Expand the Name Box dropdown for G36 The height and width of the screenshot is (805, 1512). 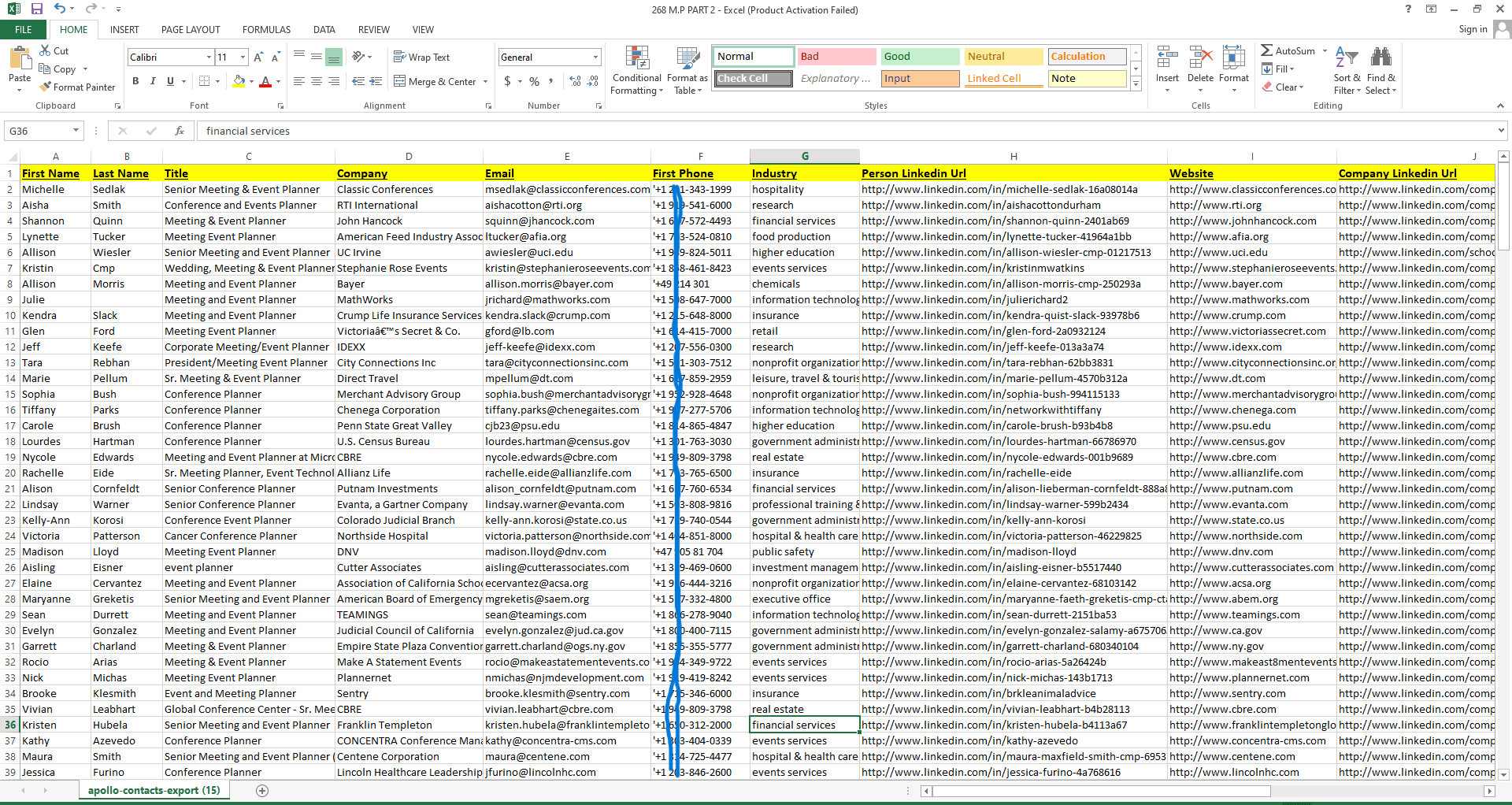tap(76, 131)
